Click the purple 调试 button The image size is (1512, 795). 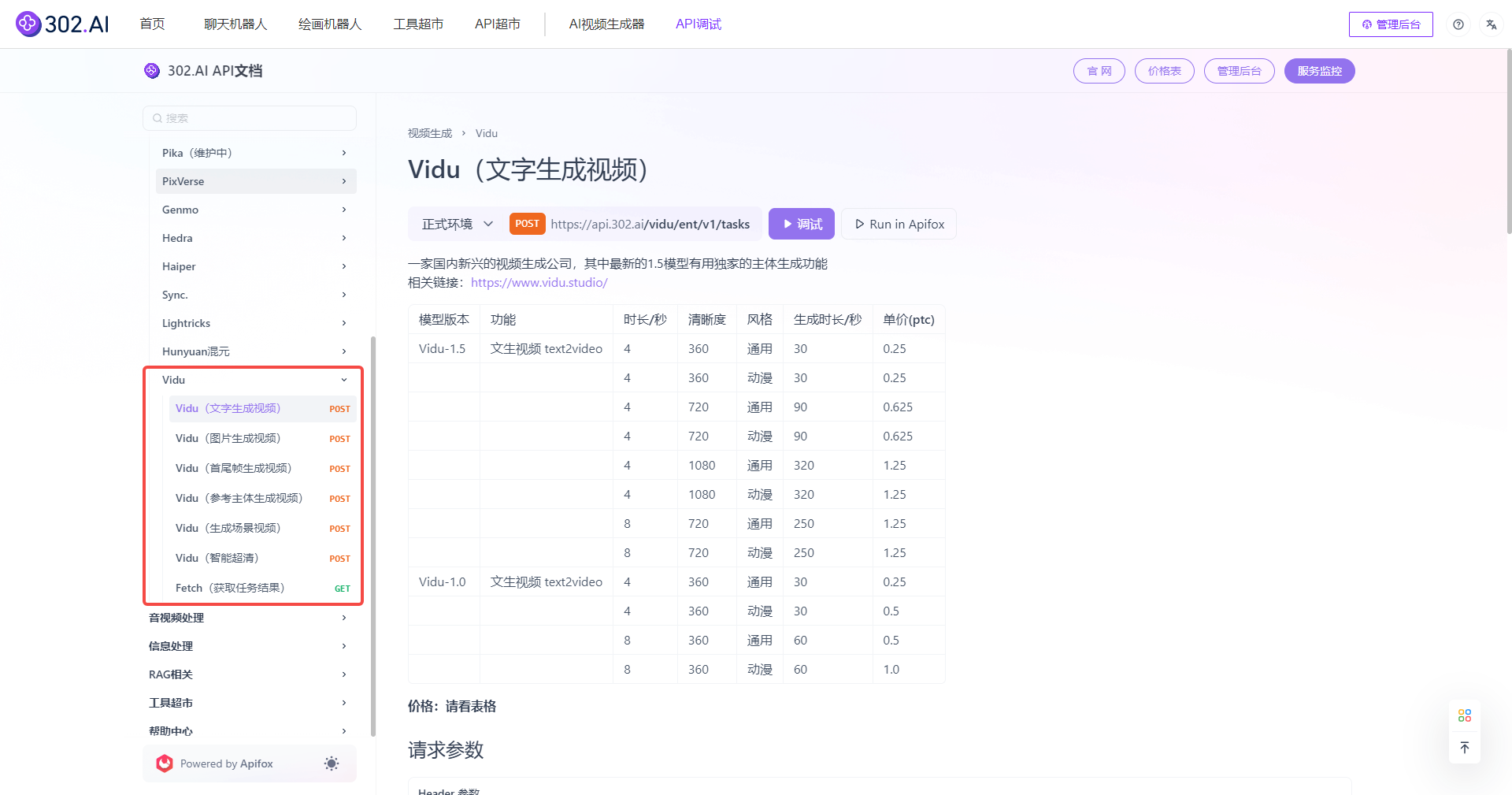pos(802,225)
